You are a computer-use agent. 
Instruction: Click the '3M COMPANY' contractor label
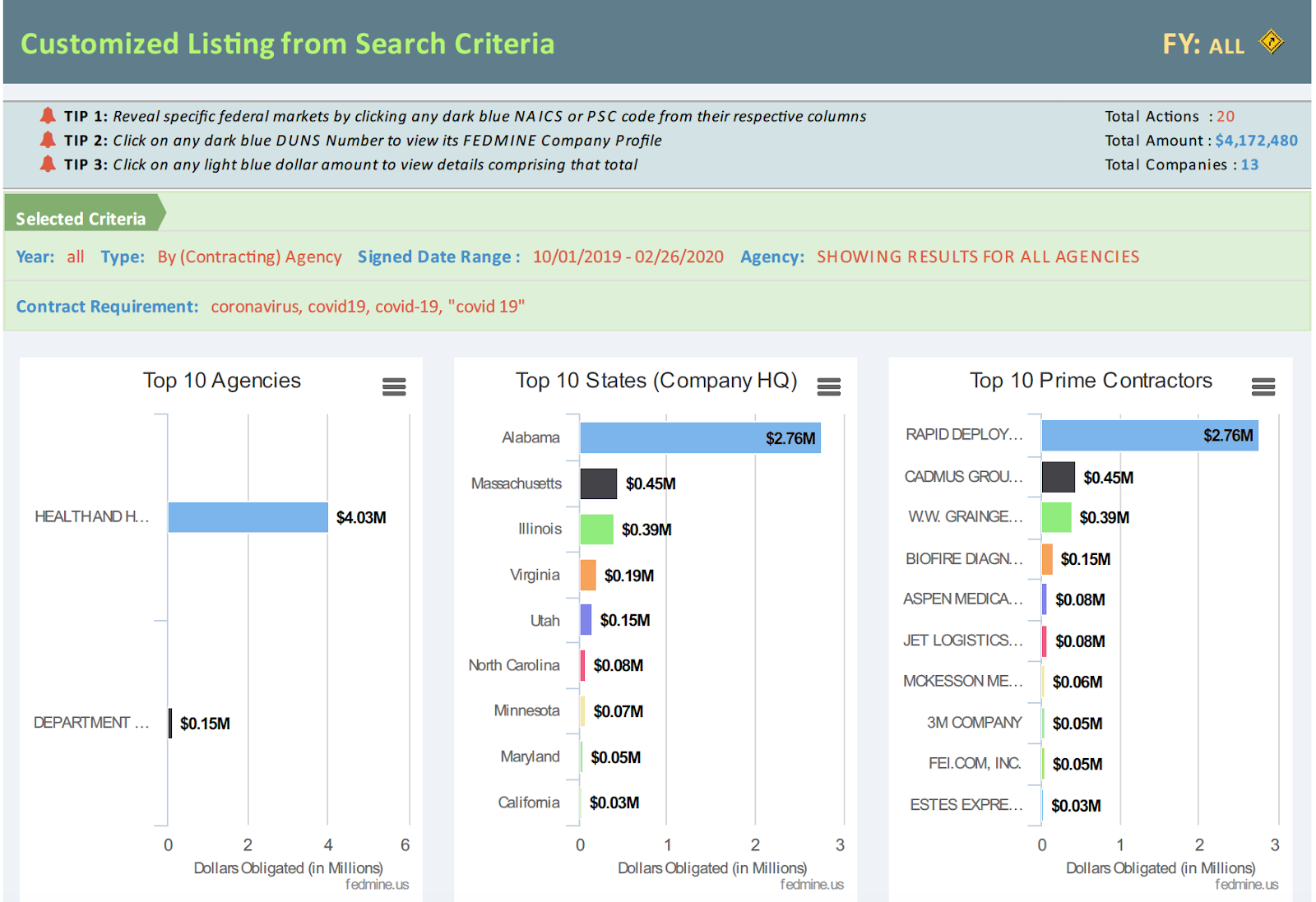(974, 722)
